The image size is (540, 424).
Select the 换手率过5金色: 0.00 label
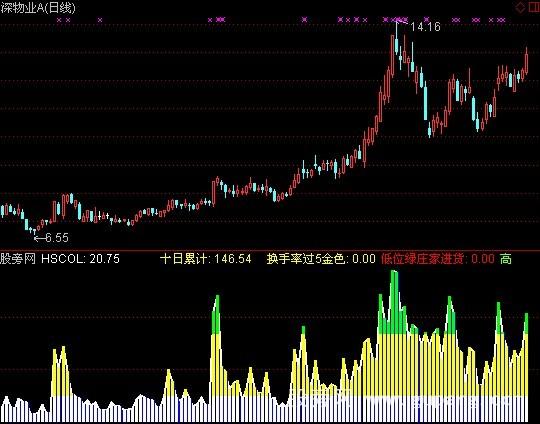click(x=321, y=259)
